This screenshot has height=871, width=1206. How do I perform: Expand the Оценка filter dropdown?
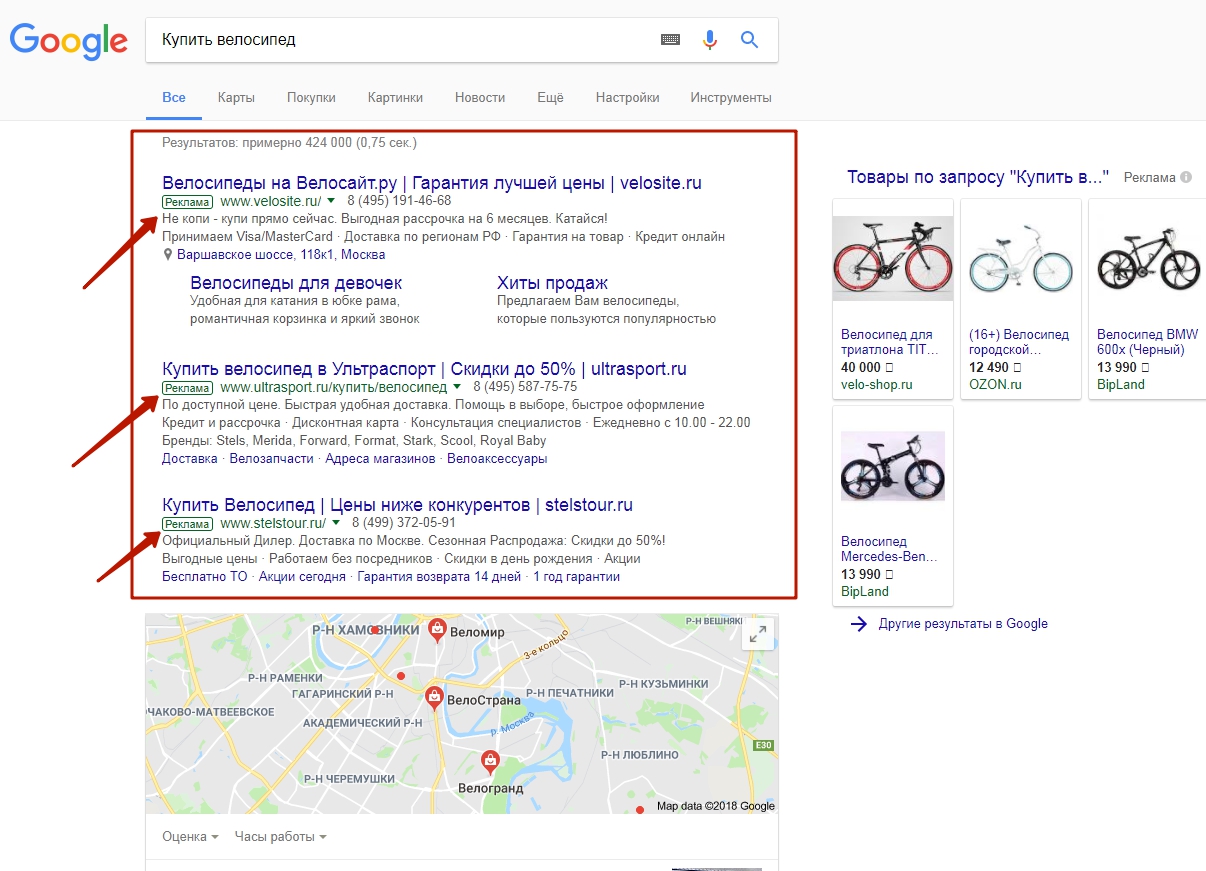coord(190,836)
